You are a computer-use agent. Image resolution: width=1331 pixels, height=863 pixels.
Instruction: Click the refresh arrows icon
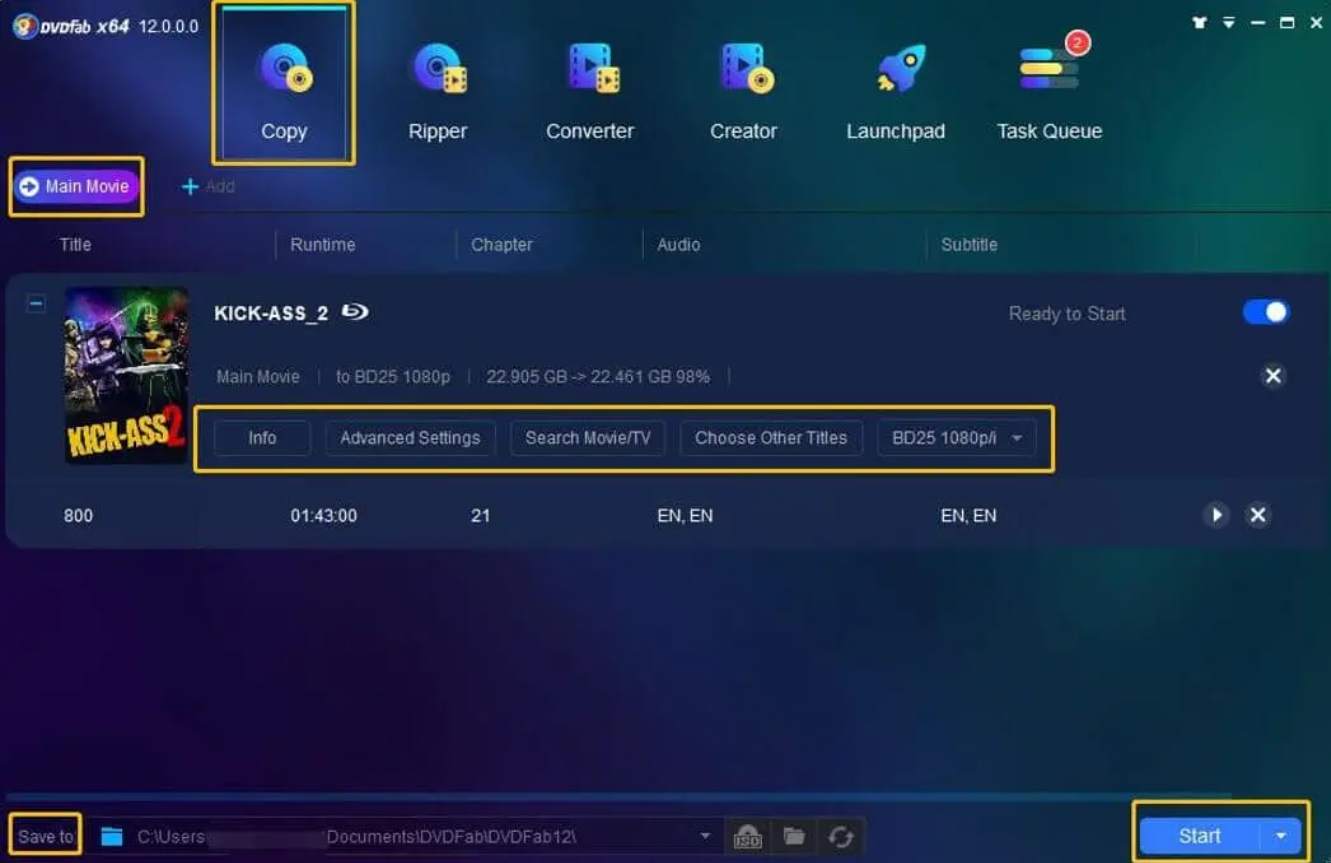[840, 836]
